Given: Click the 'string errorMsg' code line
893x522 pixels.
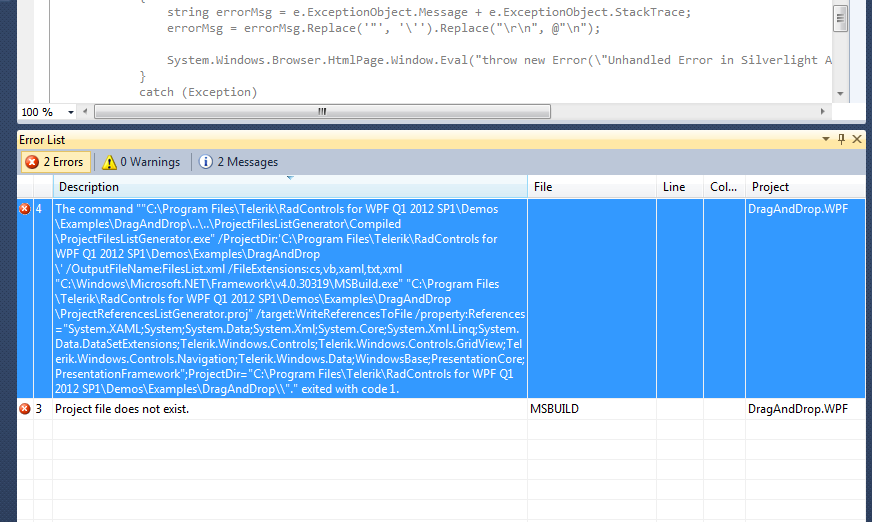Looking at the screenshot, I should tap(429, 12).
